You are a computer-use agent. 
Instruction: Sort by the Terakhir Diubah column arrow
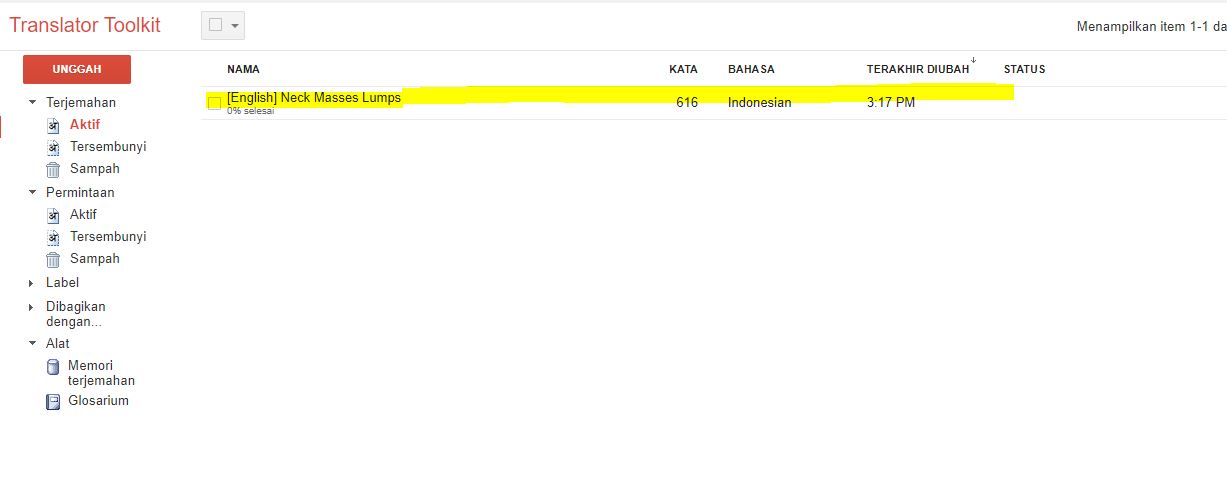click(973, 61)
